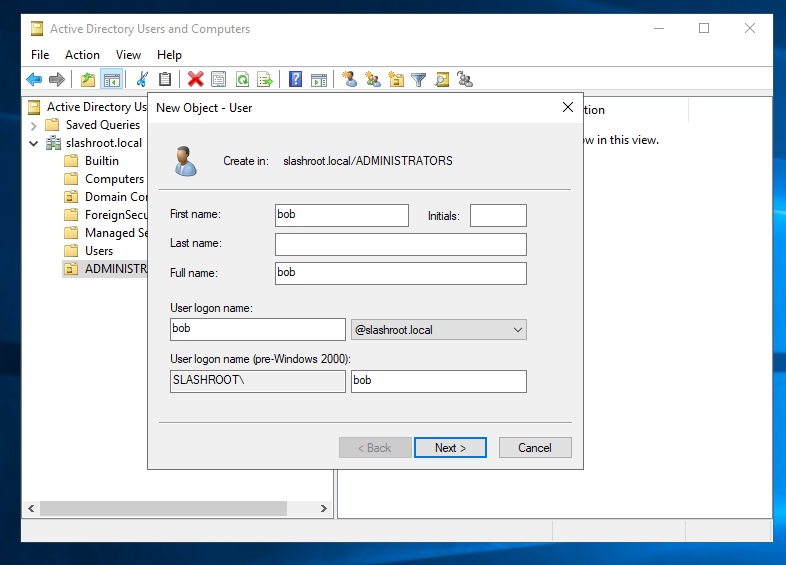
Task: Select the Builtin folder in the tree
Action: [x=101, y=161]
